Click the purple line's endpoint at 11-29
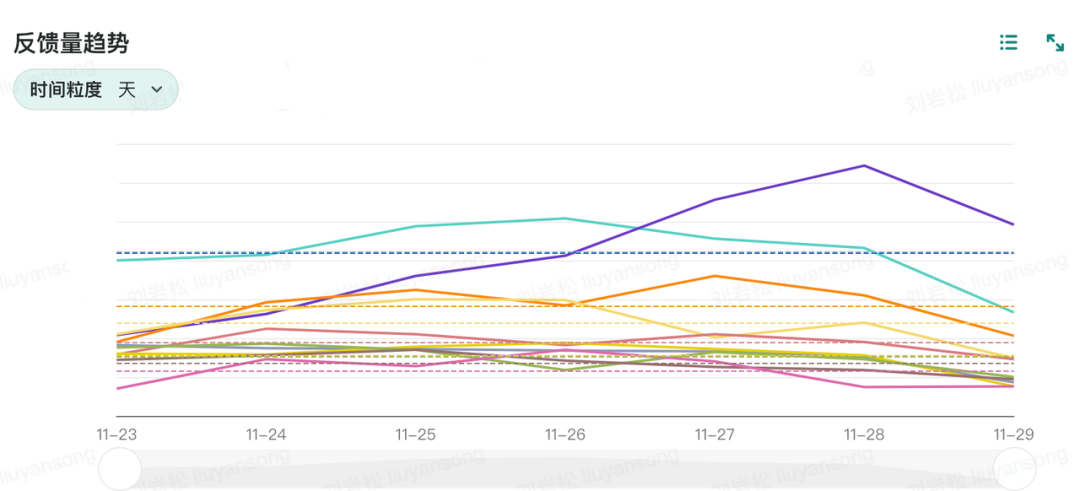 click(1013, 224)
